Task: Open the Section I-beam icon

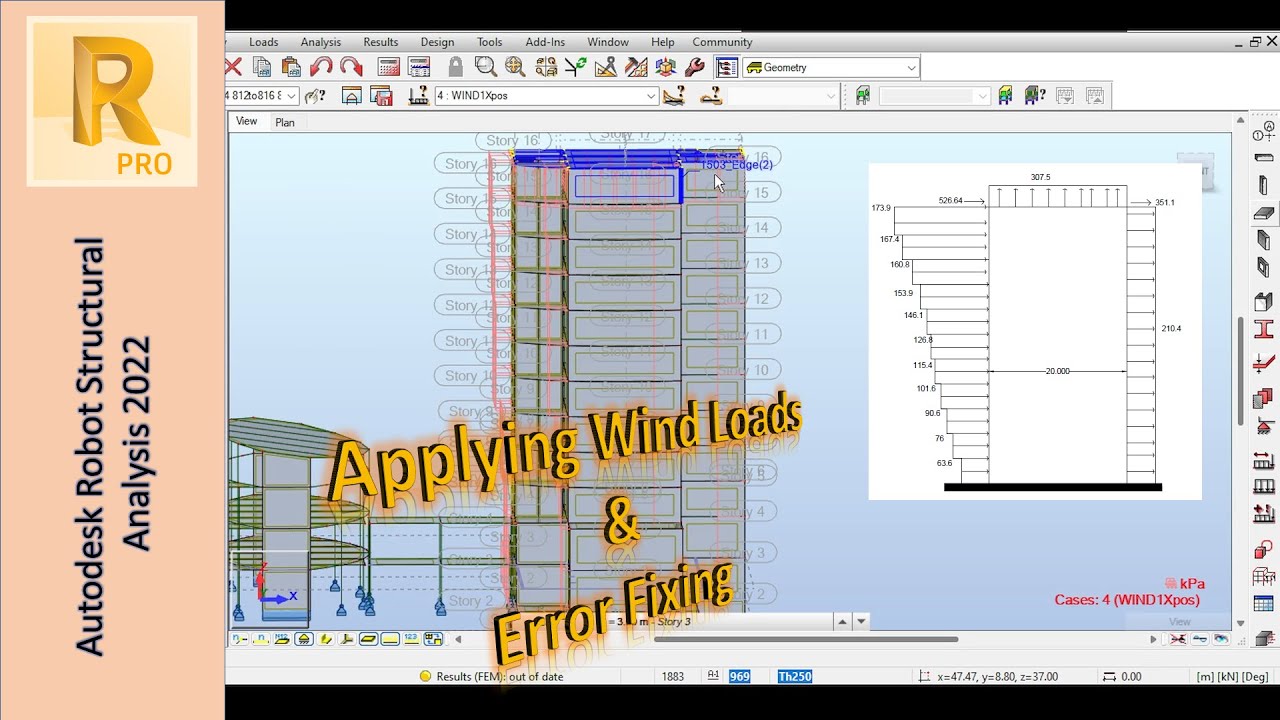Action: 1264,329
